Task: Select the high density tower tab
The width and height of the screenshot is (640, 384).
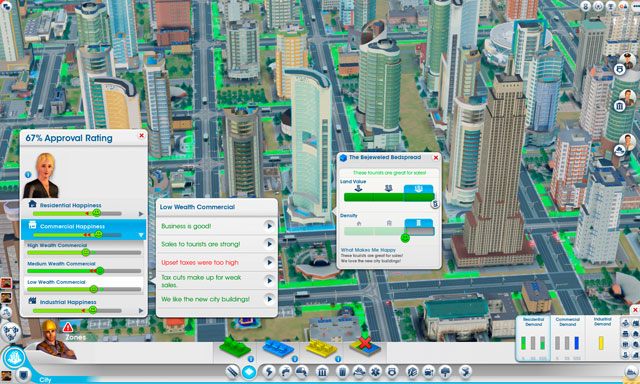Action: pyautogui.click(x=419, y=223)
